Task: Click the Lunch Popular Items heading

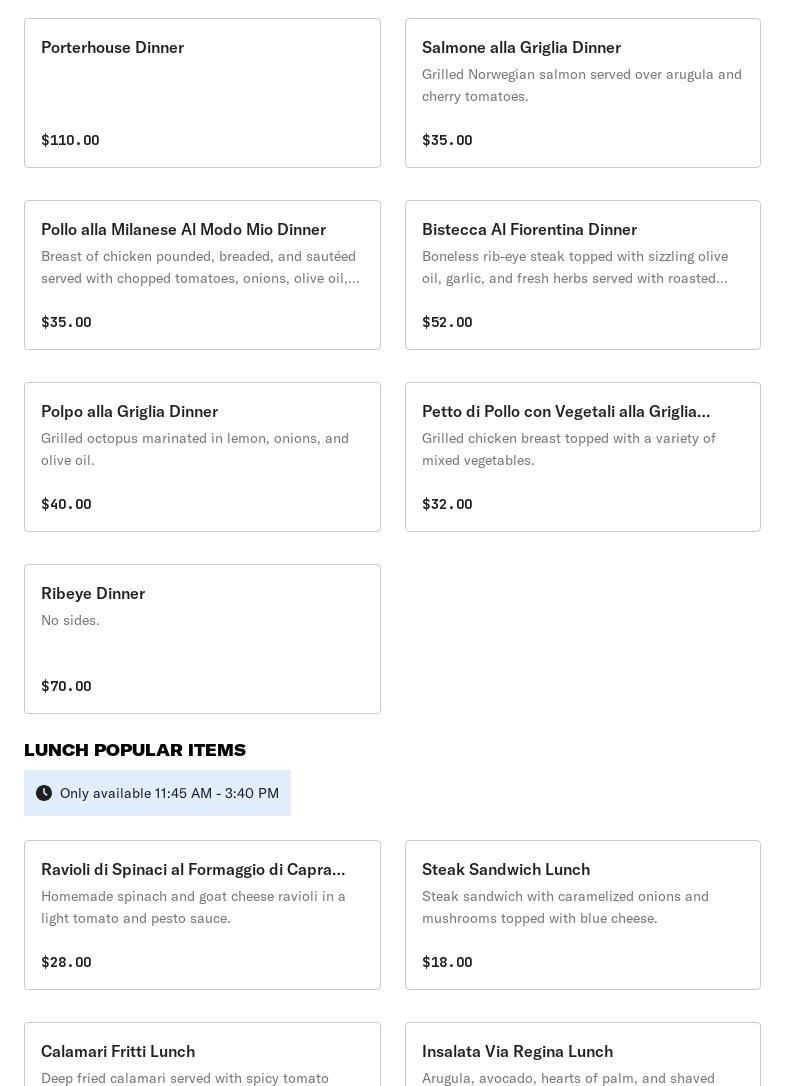Action: point(135,750)
